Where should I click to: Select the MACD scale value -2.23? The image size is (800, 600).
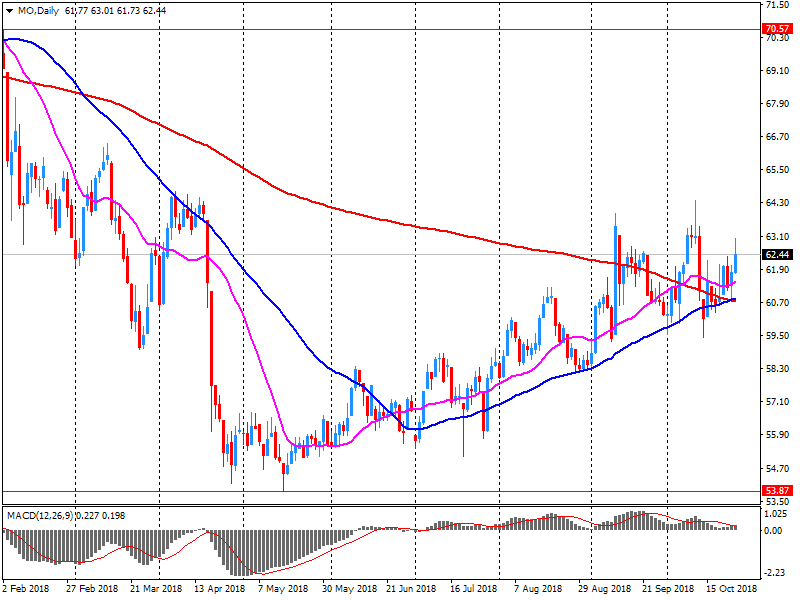[775, 572]
